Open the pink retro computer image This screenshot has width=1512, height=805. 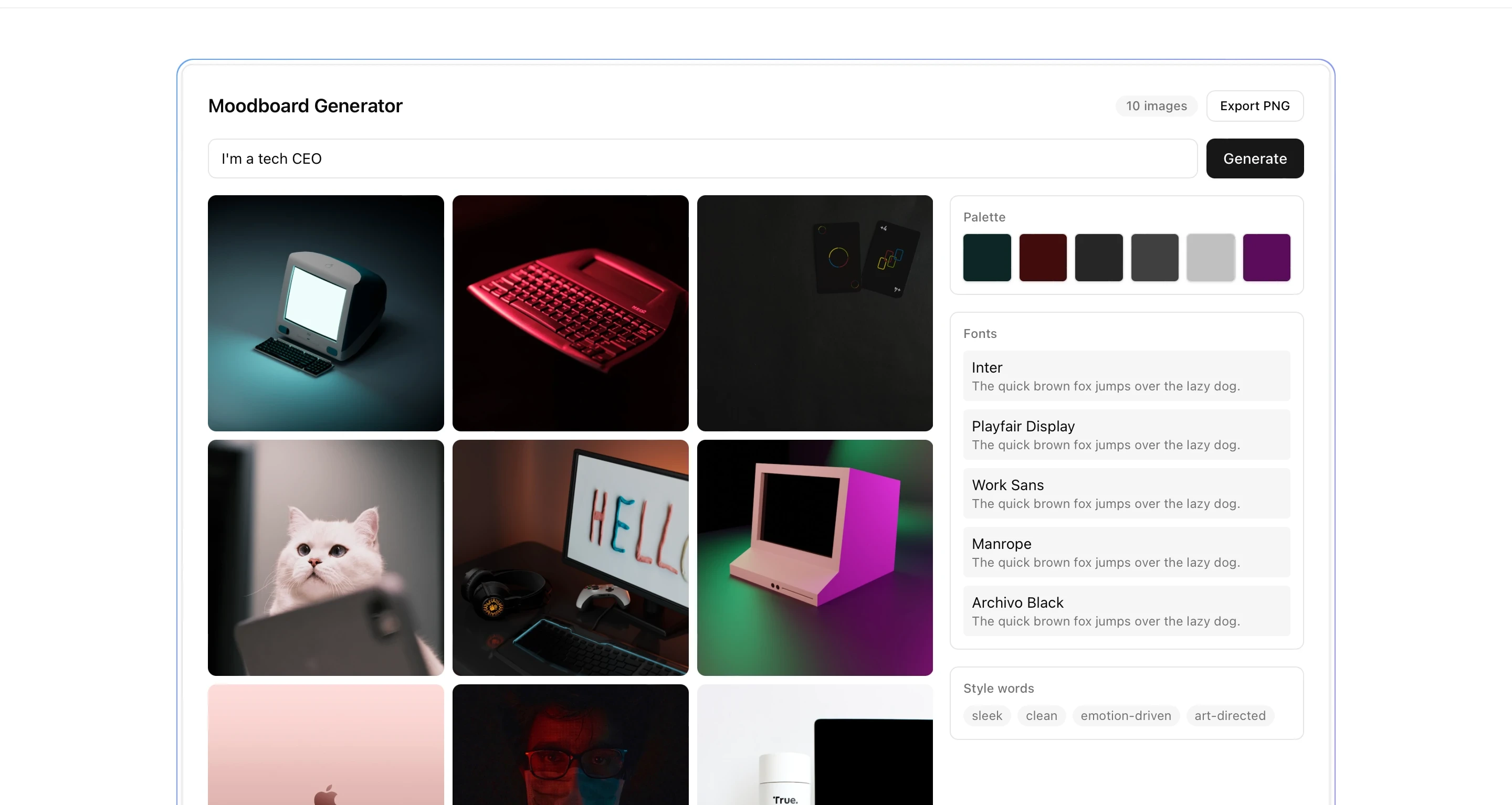[815, 557]
